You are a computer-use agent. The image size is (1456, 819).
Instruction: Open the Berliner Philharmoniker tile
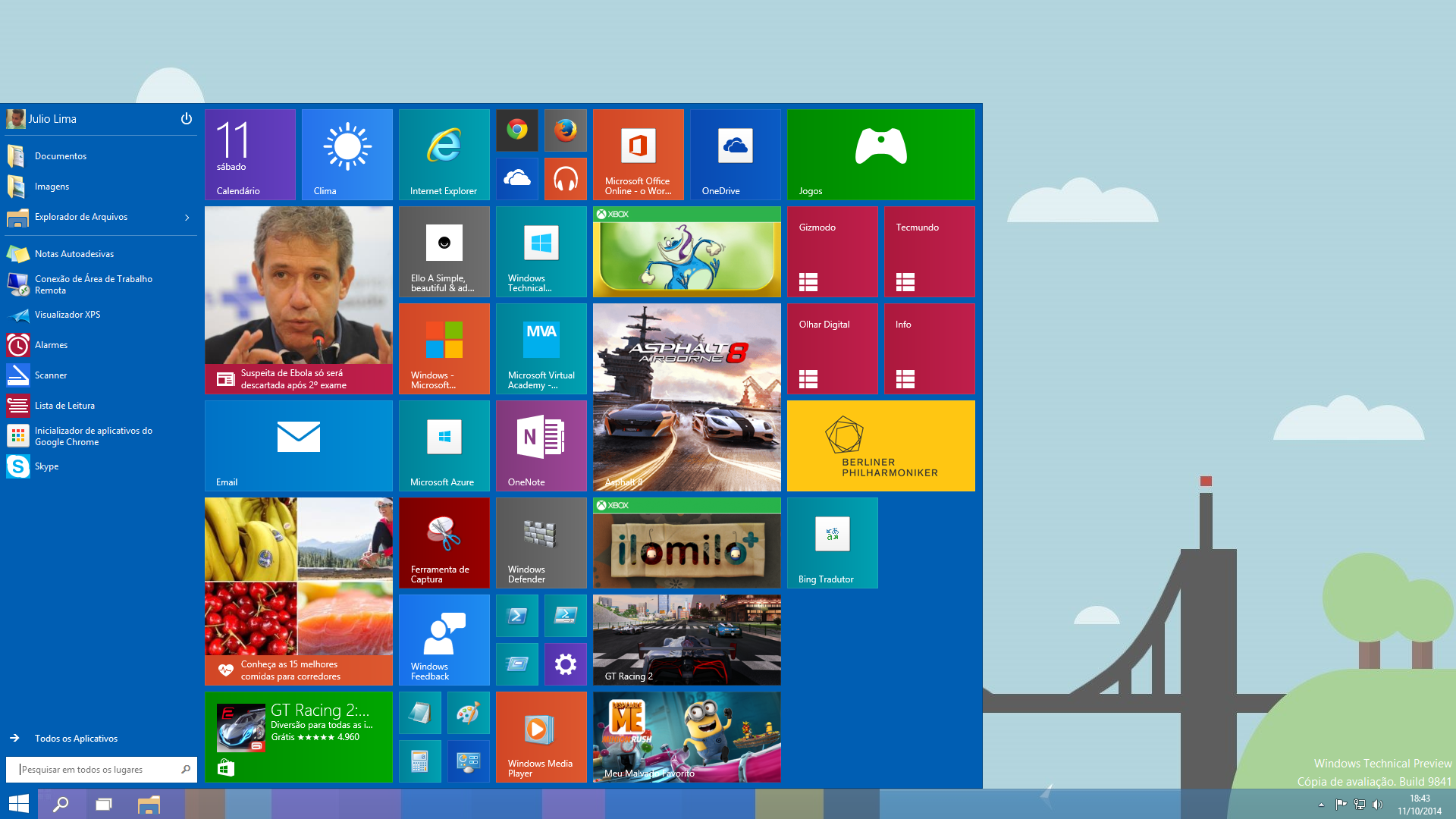click(x=881, y=446)
